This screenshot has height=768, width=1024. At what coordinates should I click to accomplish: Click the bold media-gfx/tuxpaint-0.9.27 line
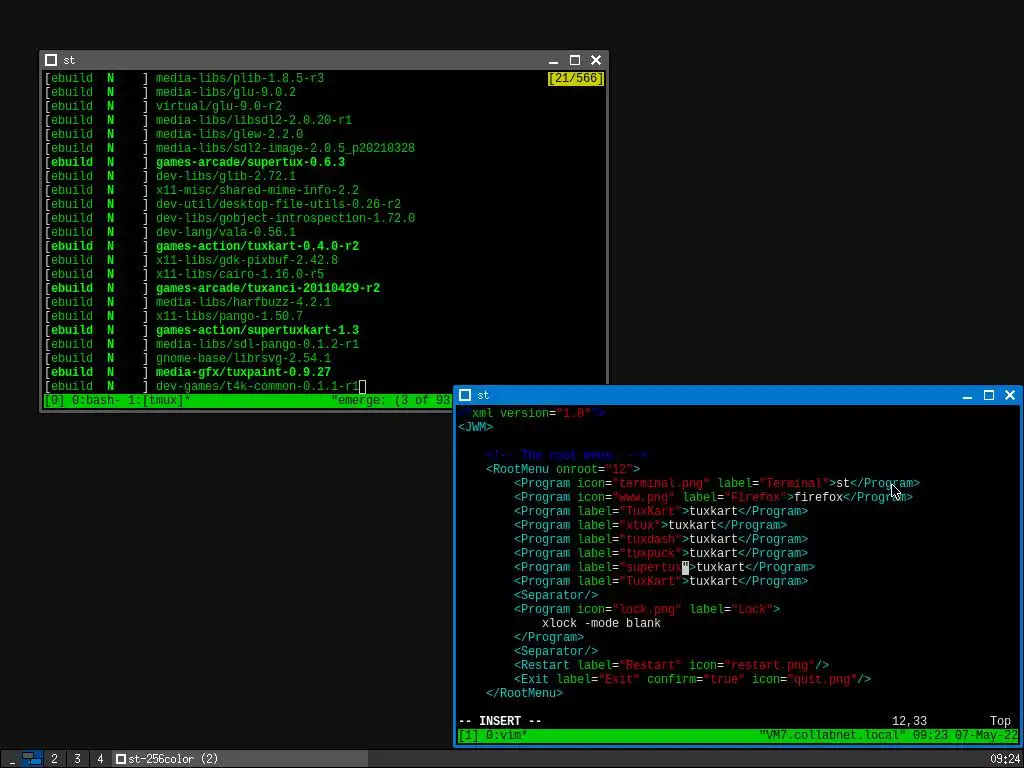click(x=243, y=372)
